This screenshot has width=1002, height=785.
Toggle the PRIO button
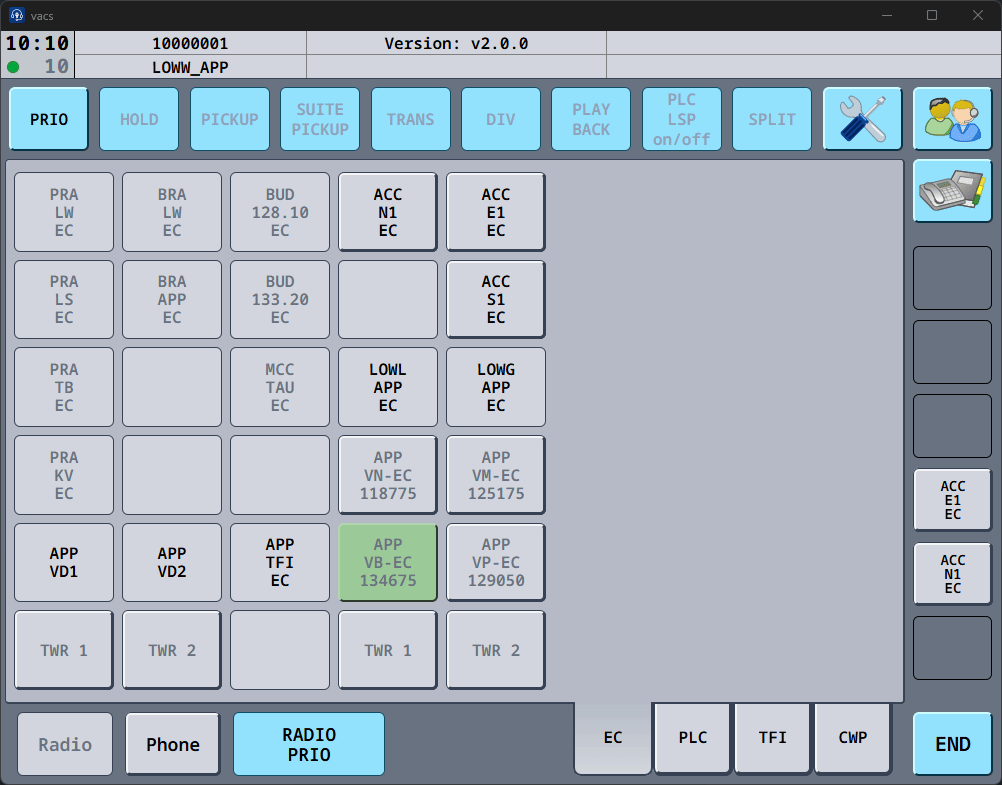coord(49,119)
